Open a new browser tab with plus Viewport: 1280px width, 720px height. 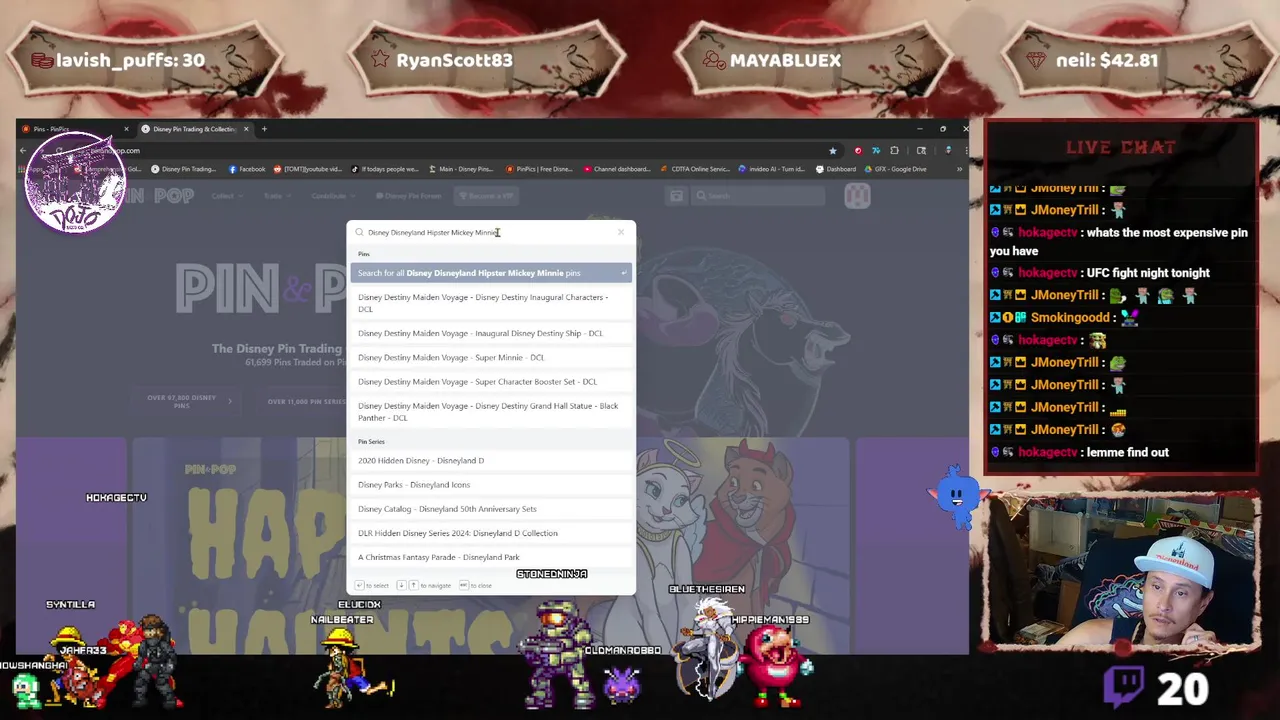point(264,129)
